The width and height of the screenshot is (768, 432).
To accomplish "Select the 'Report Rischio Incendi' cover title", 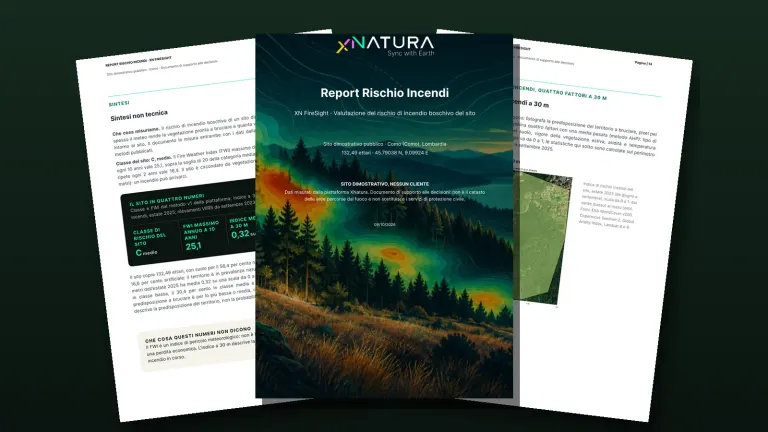I will [x=384, y=93].
